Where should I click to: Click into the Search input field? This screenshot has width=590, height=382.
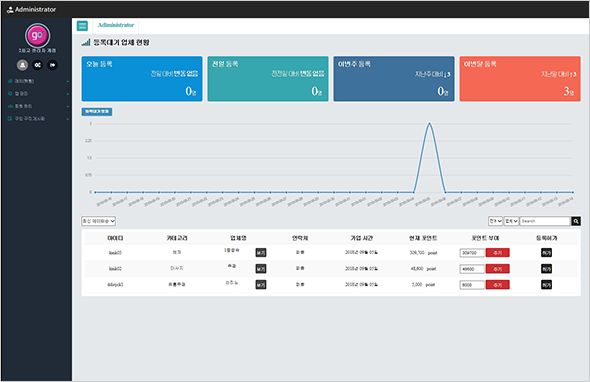pos(545,221)
